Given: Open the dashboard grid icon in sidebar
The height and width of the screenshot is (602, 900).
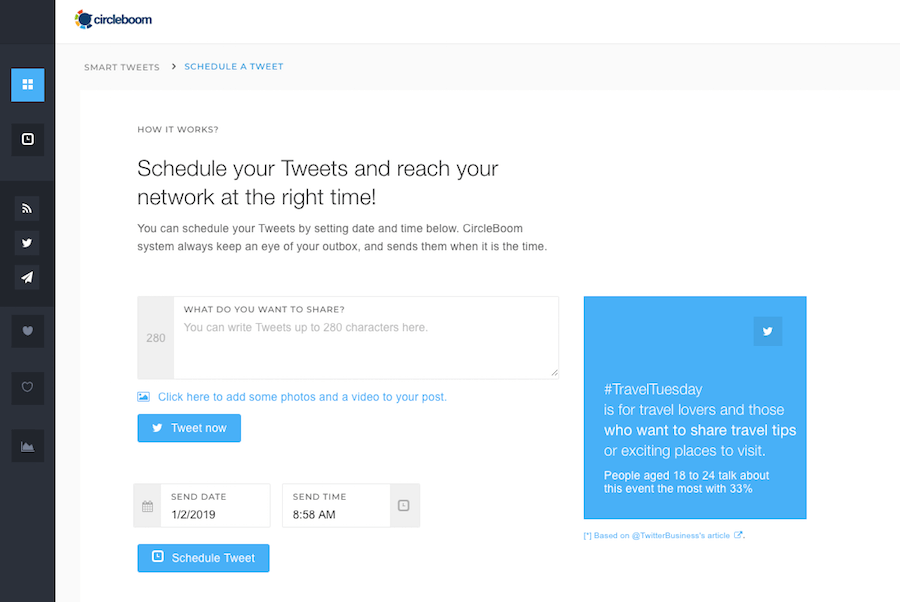Looking at the screenshot, I should (x=28, y=85).
